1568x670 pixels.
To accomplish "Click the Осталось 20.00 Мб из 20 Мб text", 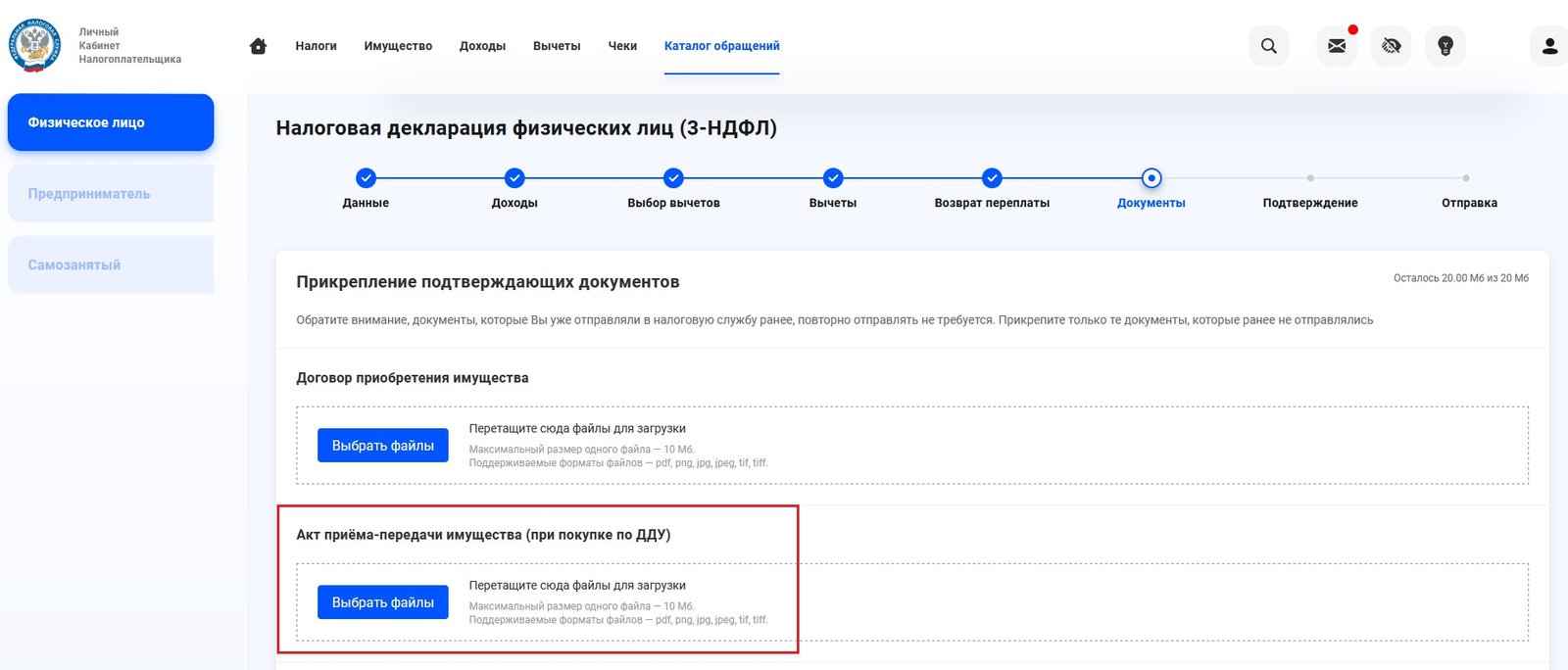I will 1461,278.
